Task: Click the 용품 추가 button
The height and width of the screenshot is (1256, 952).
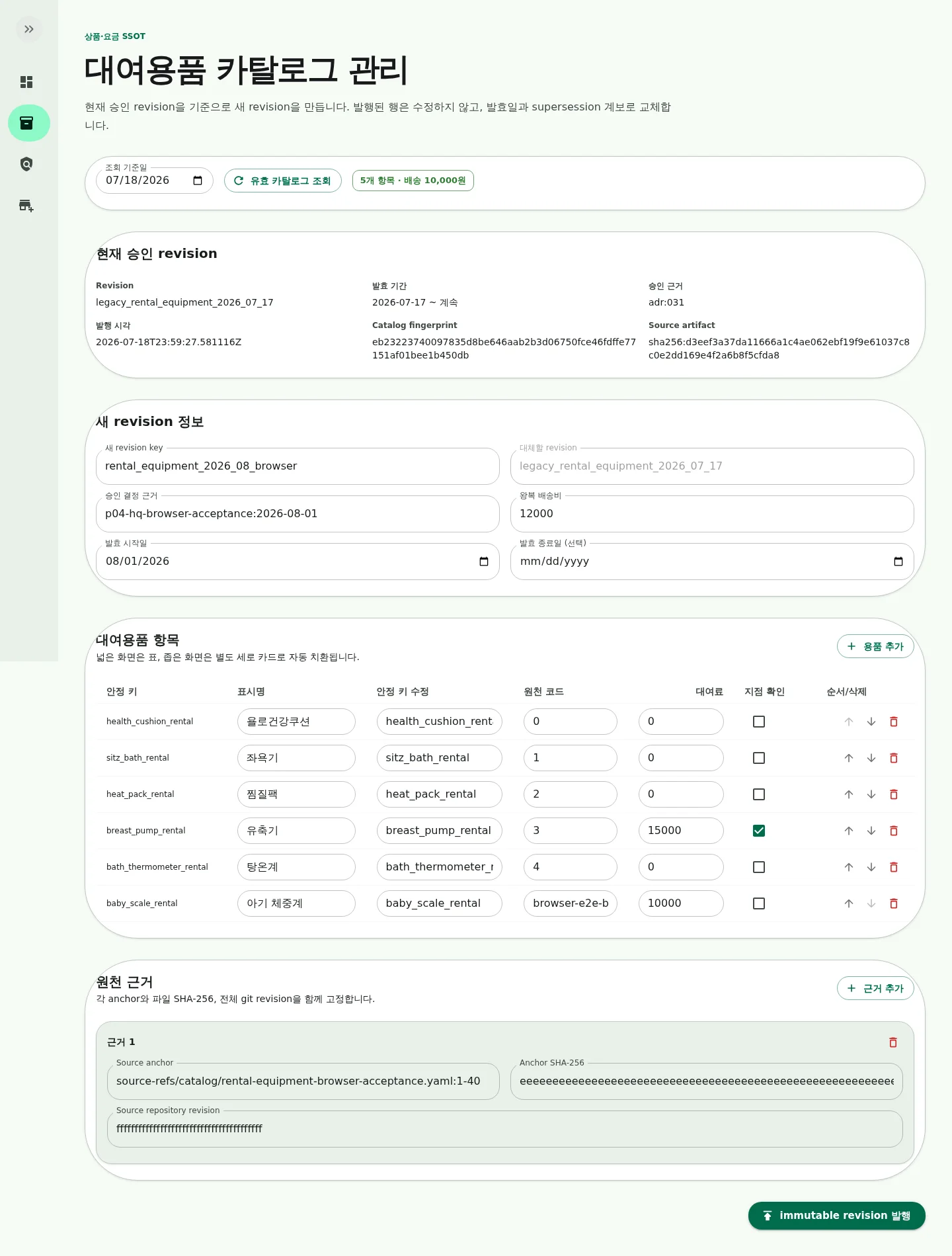Action: click(x=875, y=646)
